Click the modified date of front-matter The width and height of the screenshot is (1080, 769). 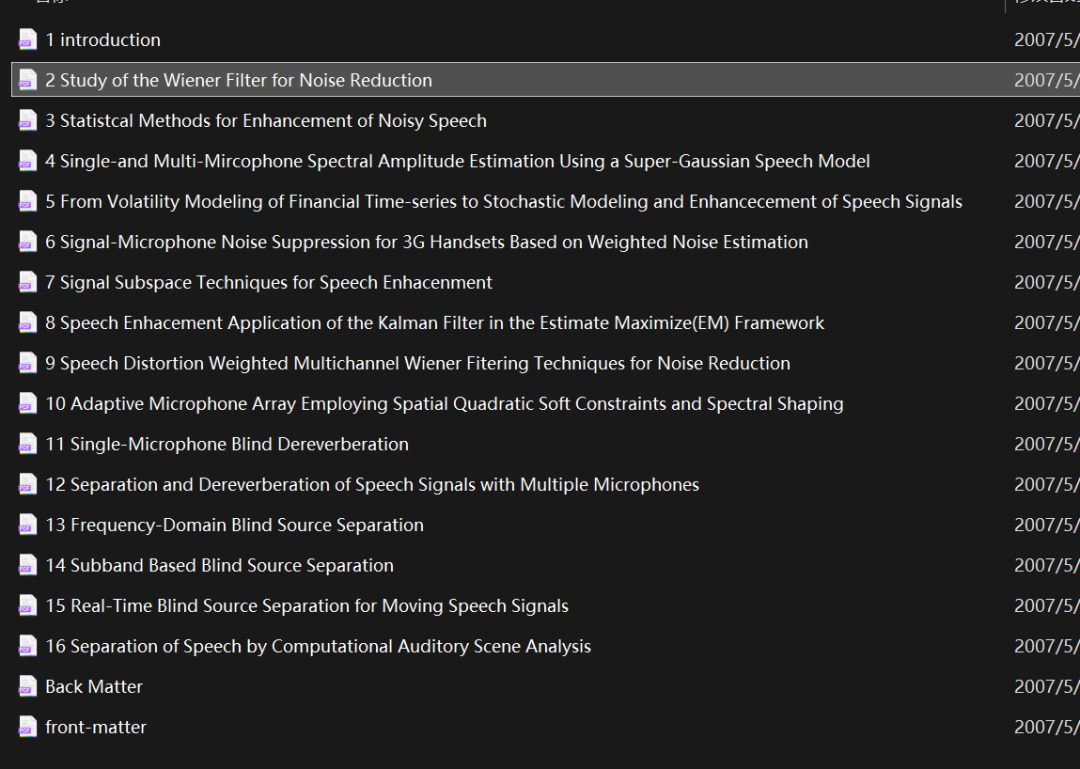click(1047, 727)
